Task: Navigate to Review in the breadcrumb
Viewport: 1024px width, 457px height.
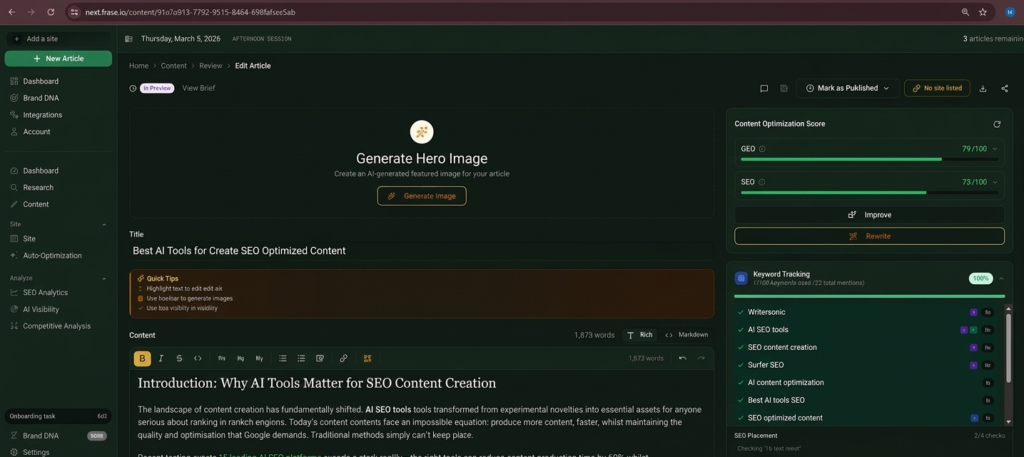Action: click(x=210, y=66)
